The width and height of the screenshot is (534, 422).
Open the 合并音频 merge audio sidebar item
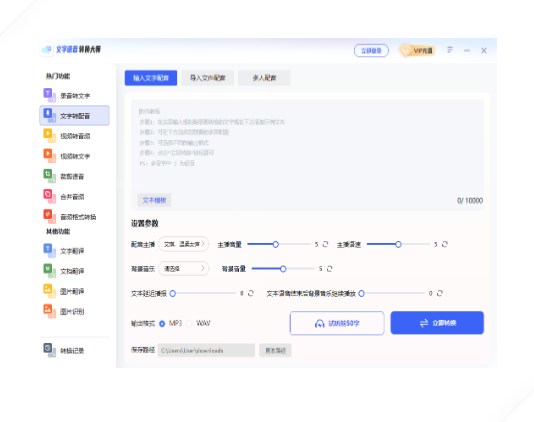point(75,197)
